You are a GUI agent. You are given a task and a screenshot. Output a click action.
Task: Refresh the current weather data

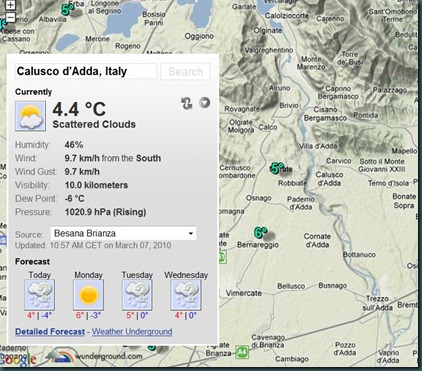[187, 103]
